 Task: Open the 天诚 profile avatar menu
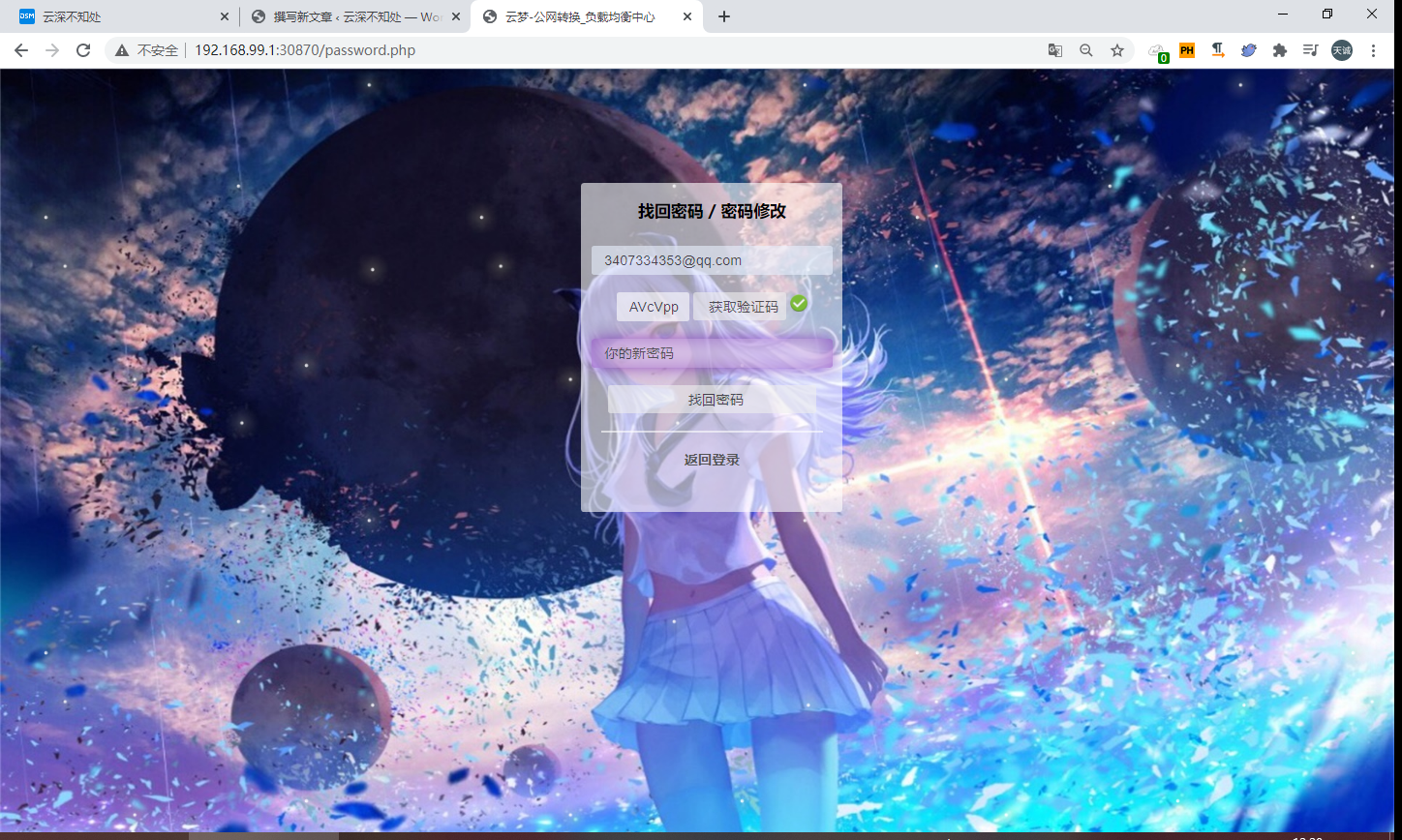pyautogui.click(x=1341, y=50)
